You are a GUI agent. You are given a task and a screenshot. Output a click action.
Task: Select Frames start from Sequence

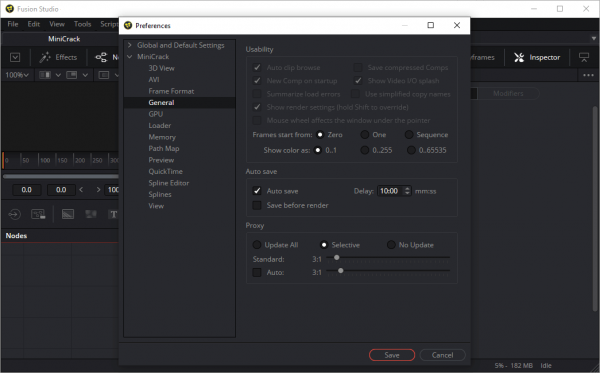409,135
